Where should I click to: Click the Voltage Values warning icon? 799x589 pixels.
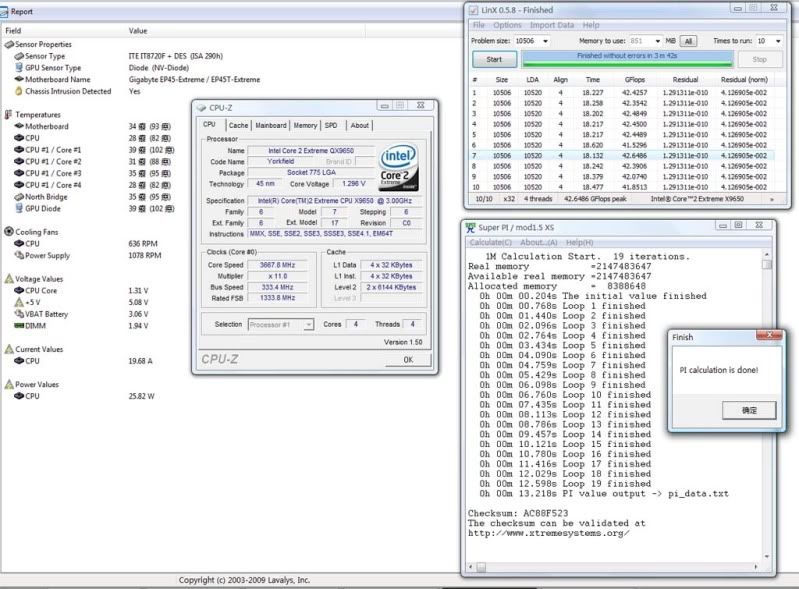pyautogui.click(x=9, y=279)
